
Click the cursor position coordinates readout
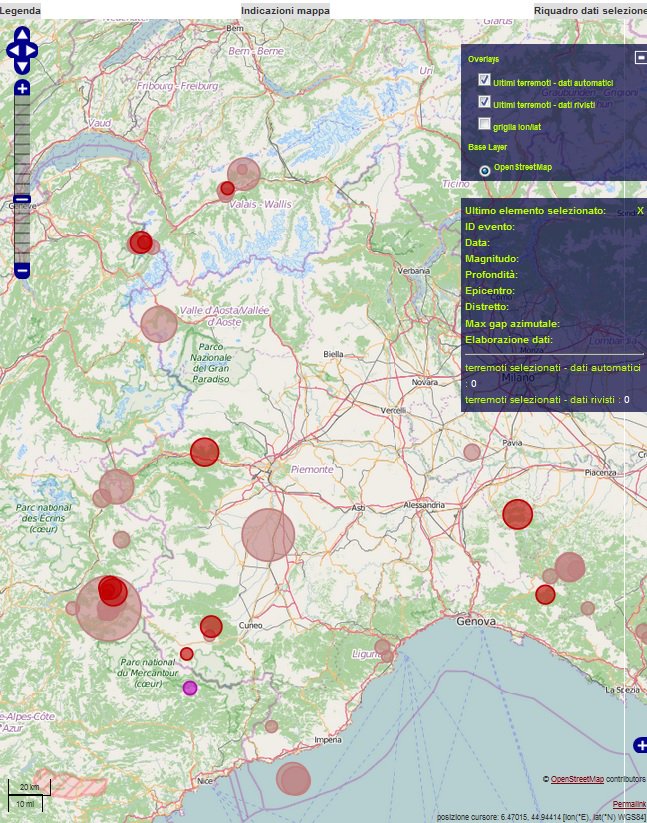tap(540, 817)
